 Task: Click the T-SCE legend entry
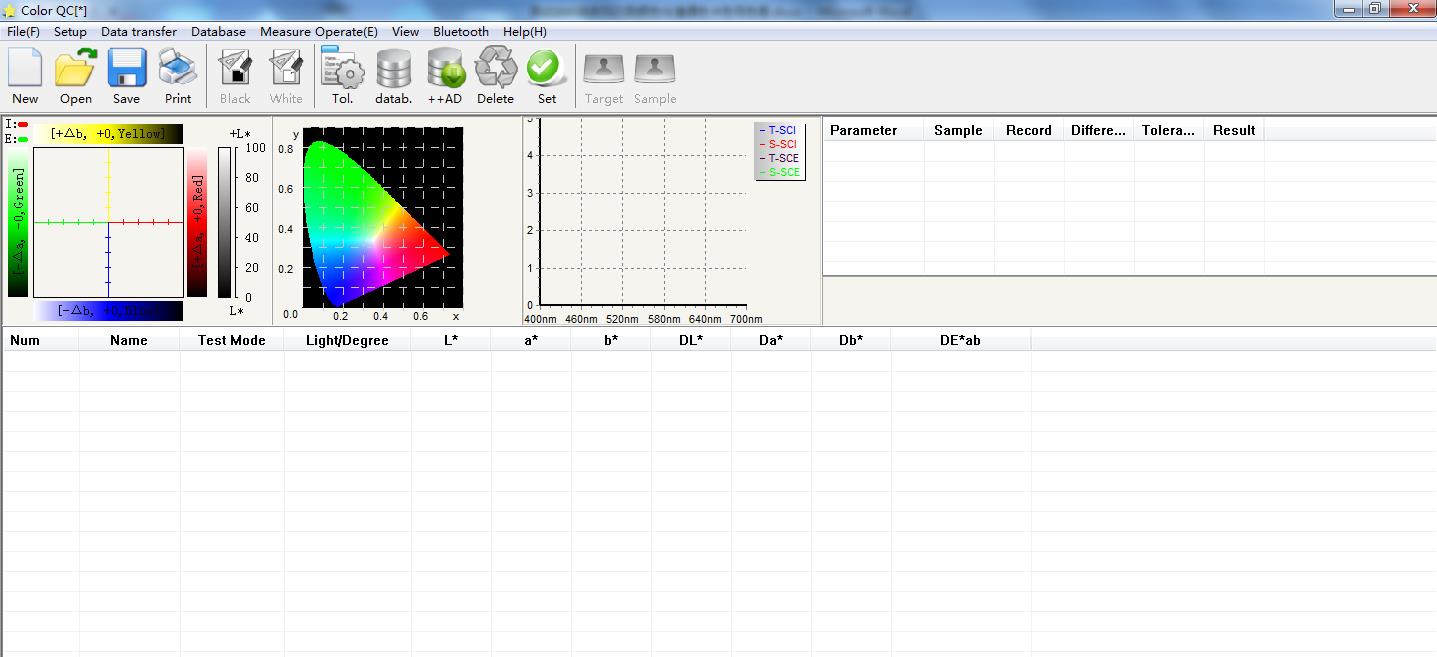pyautogui.click(x=779, y=158)
